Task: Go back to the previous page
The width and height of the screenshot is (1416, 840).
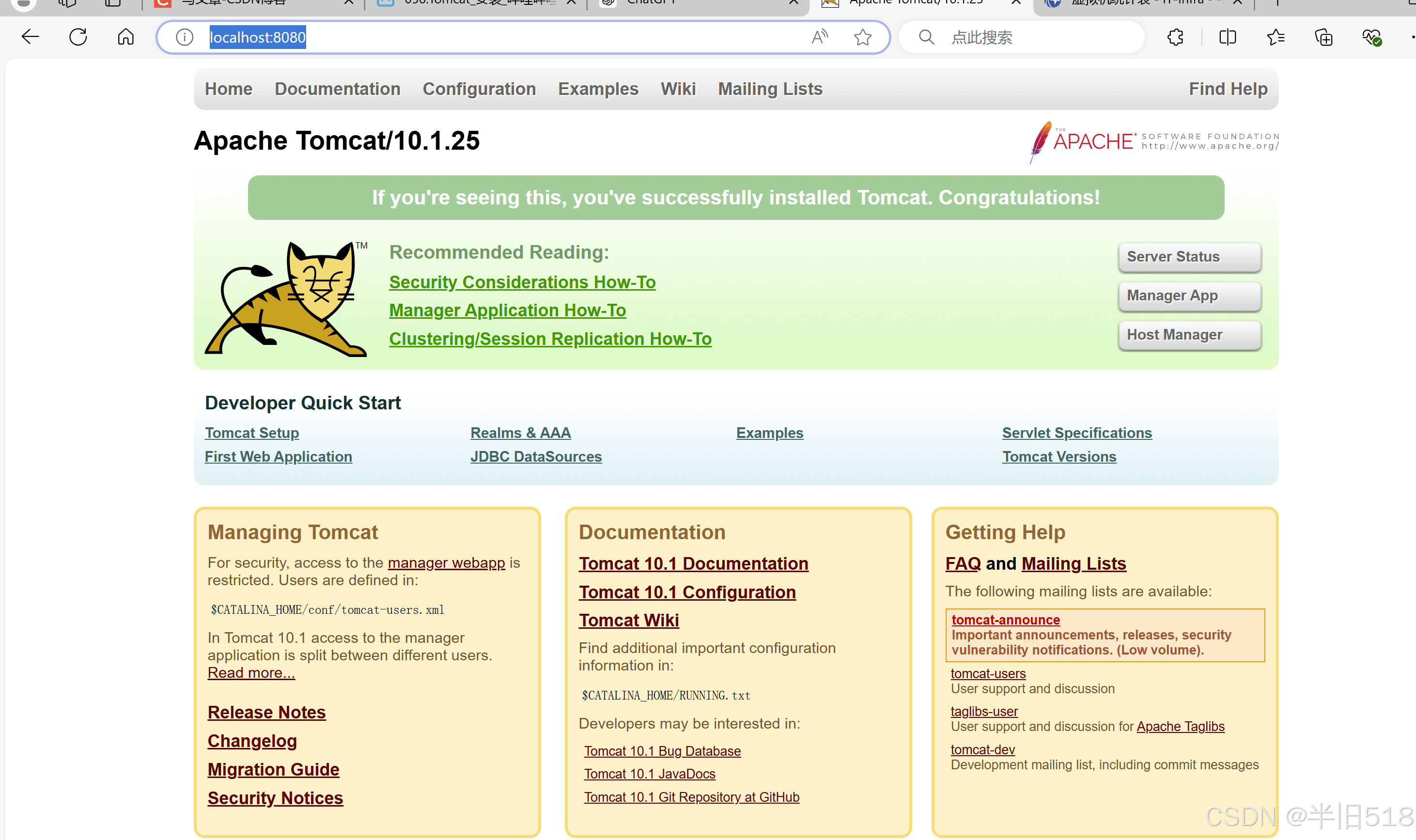Action: coord(30,37)
